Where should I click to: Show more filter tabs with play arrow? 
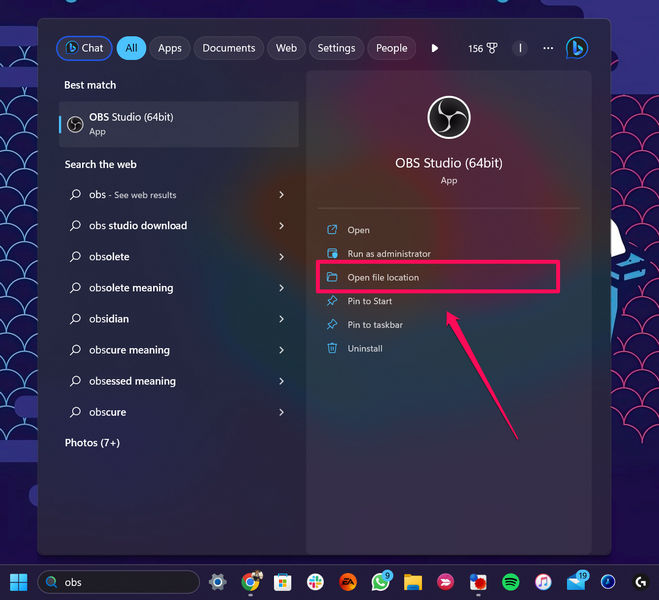coord(435,48)
